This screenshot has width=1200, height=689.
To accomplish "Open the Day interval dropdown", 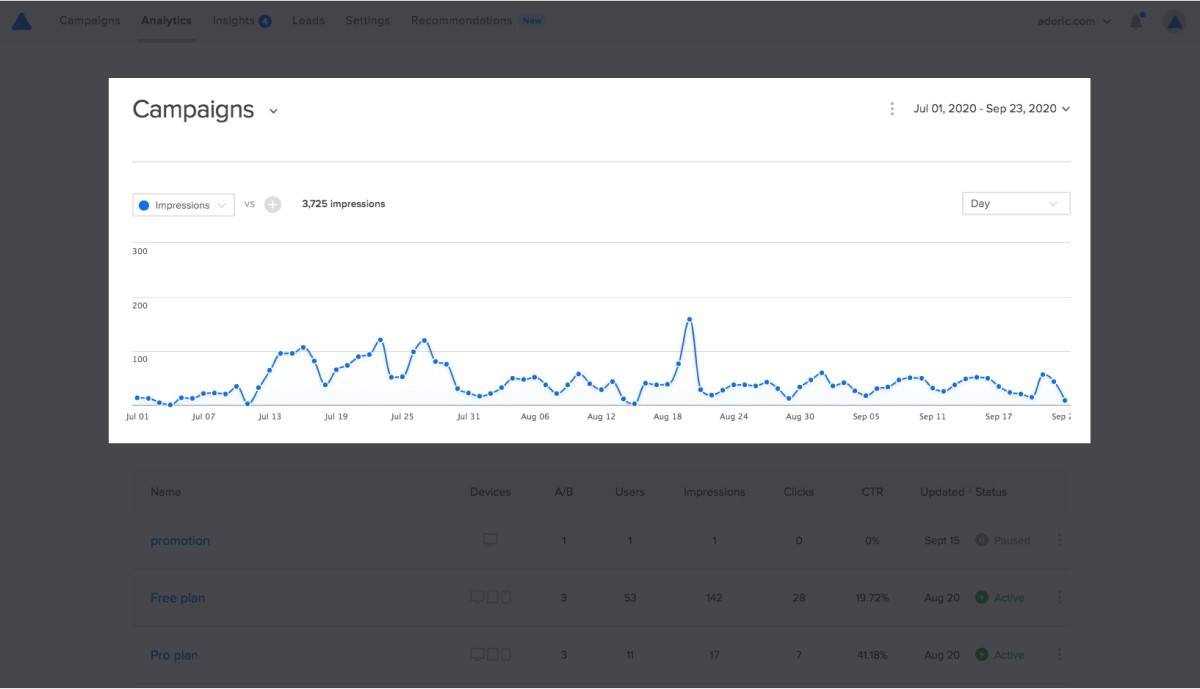I will 1016,203.
